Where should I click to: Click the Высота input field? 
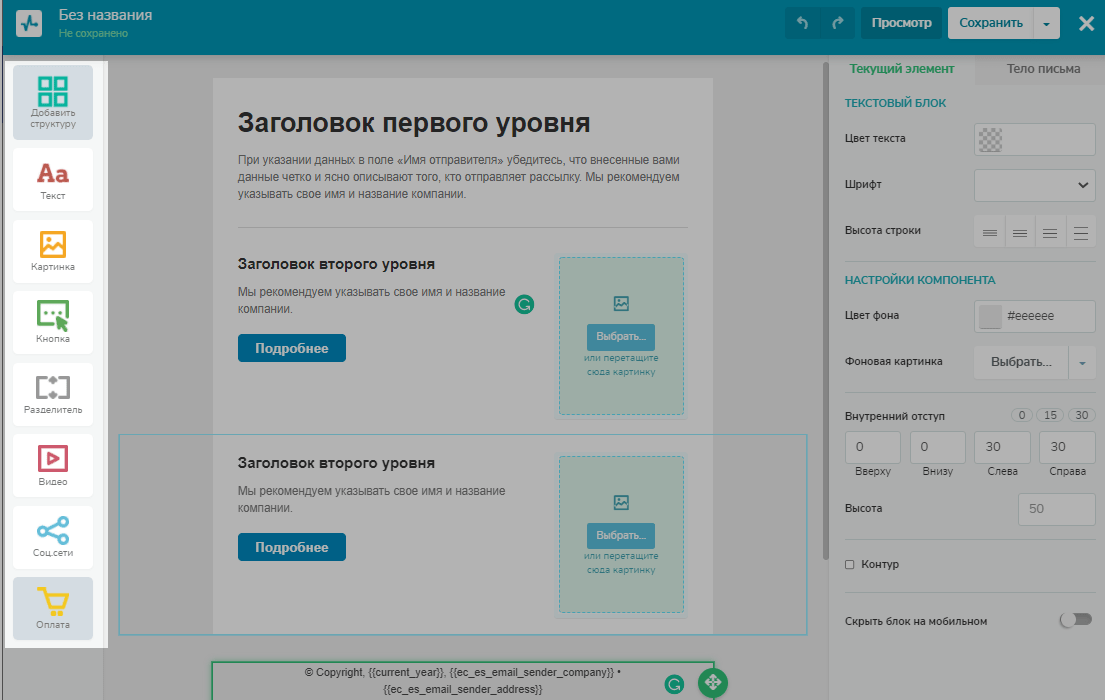pyautogui.click(x=1056, y=509)
